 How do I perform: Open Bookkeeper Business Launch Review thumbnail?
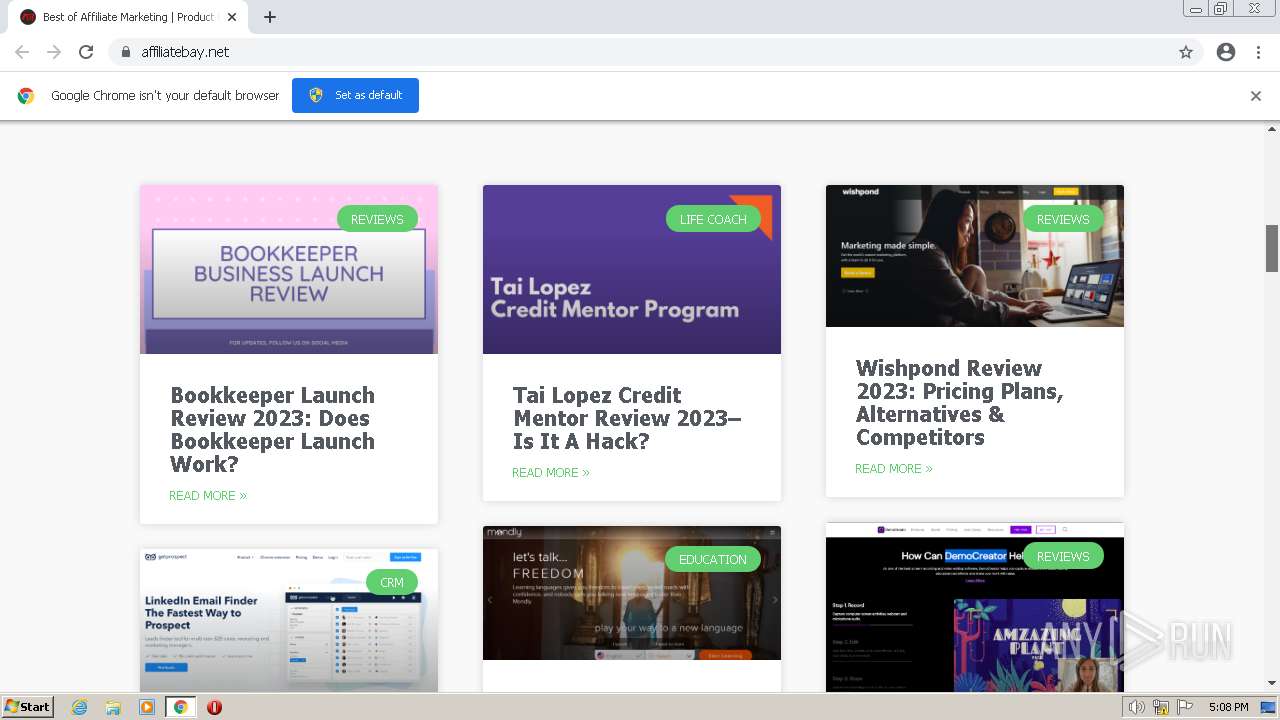[289, 269]
